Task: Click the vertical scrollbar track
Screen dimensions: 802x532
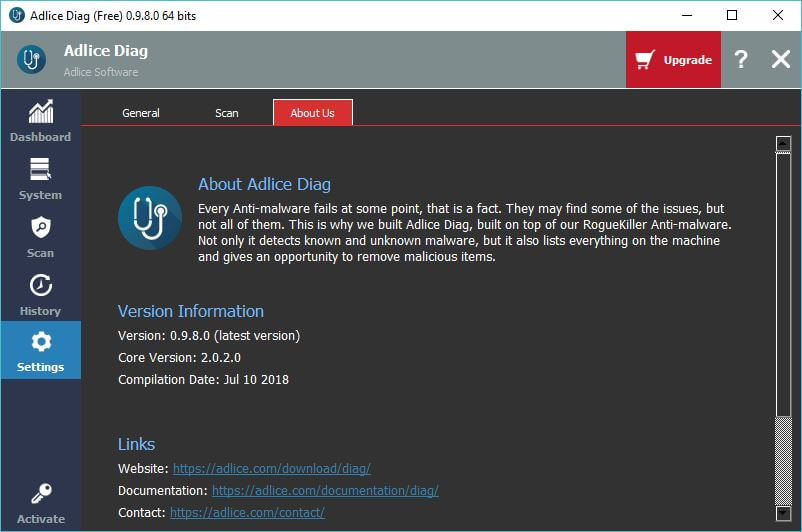Action: click(784, 300)
